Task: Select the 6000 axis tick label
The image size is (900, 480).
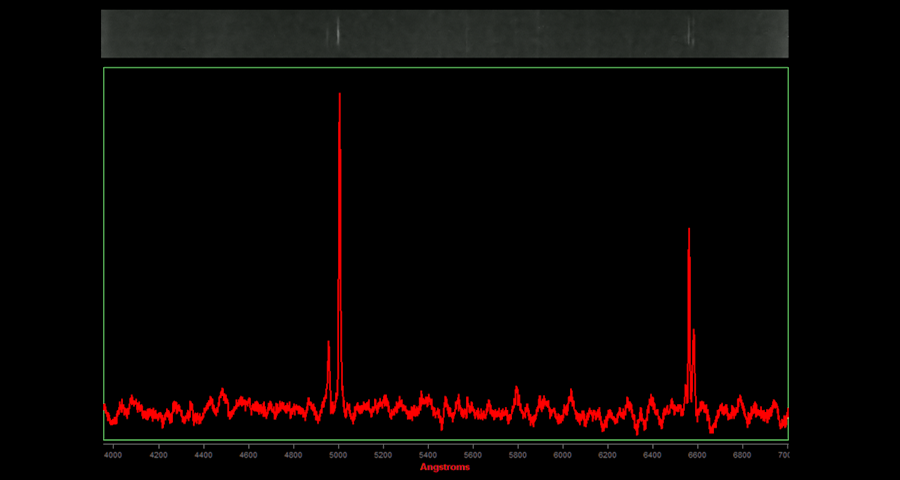Action: tap(563, 454)
